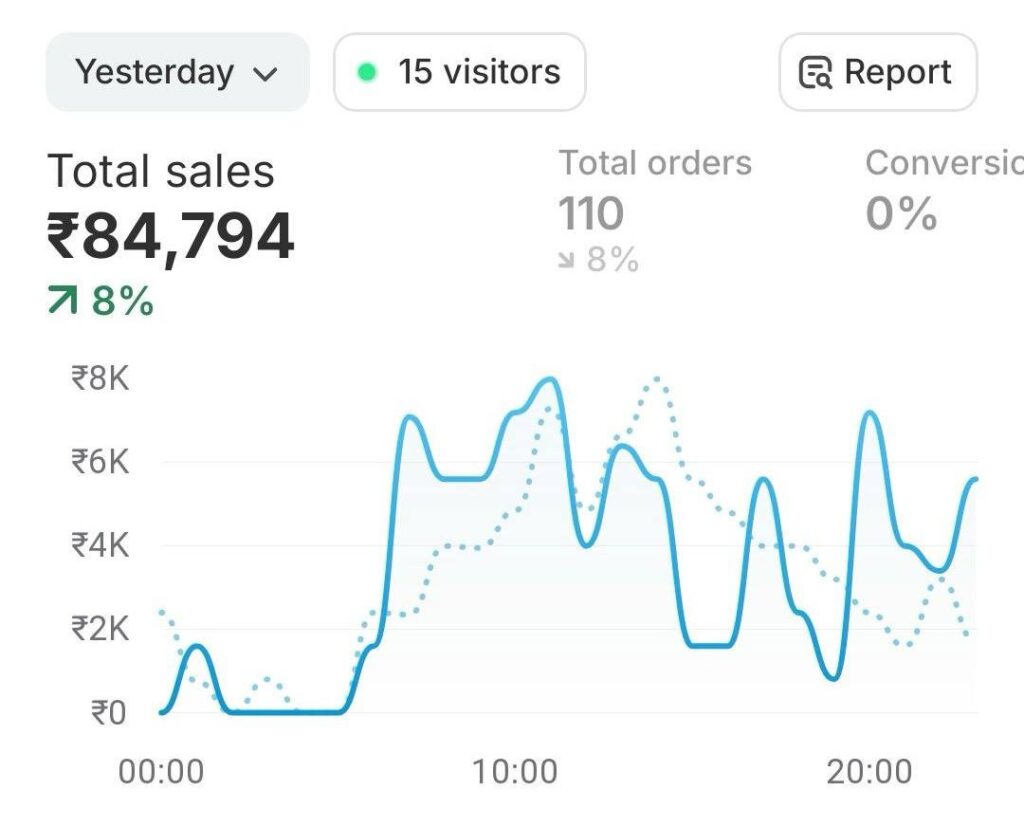
Task: Click the ₹84,794 total sales amount
Action: (171, 236)
